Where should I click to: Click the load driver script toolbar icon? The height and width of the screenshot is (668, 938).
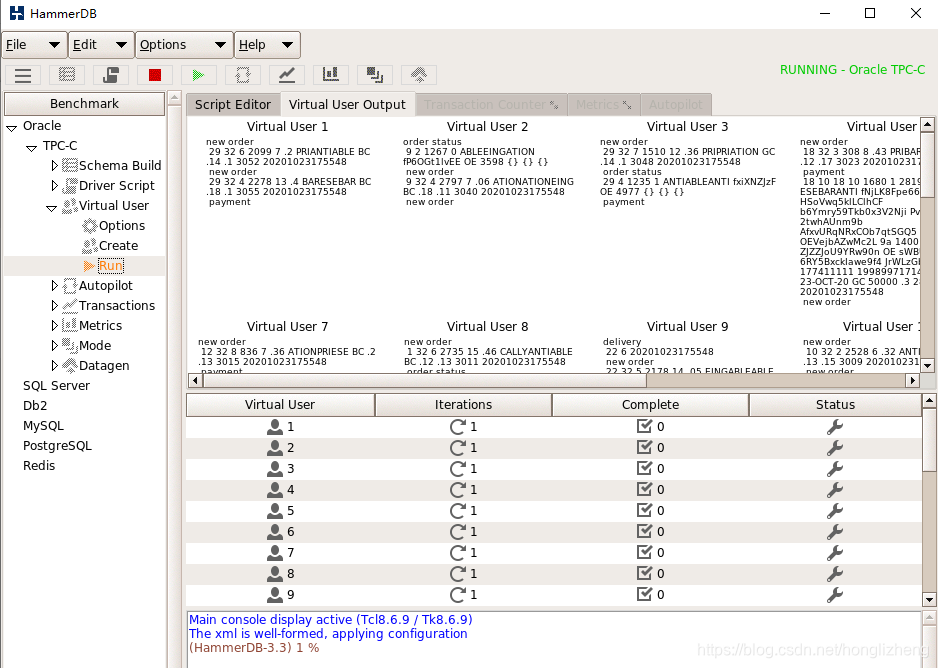tap(111, 75)
